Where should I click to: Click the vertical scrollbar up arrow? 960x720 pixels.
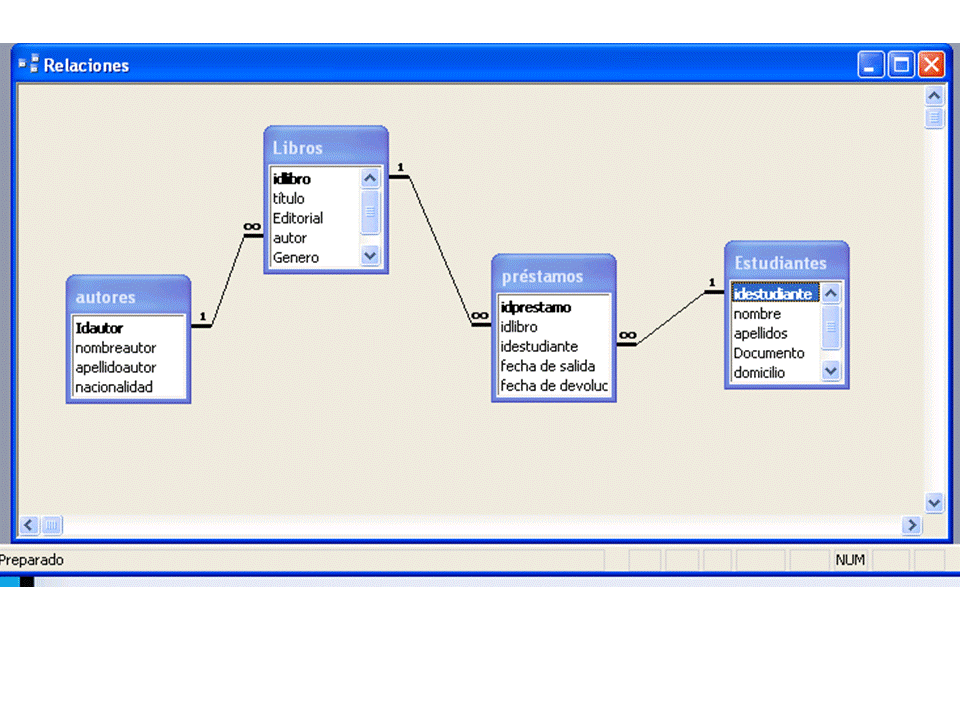point(933,95)
